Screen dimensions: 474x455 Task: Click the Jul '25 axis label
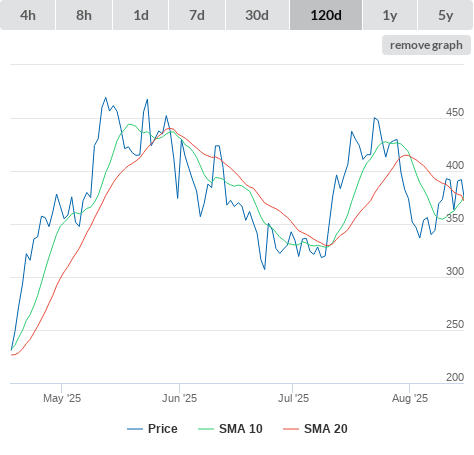(x=293, y=398)
